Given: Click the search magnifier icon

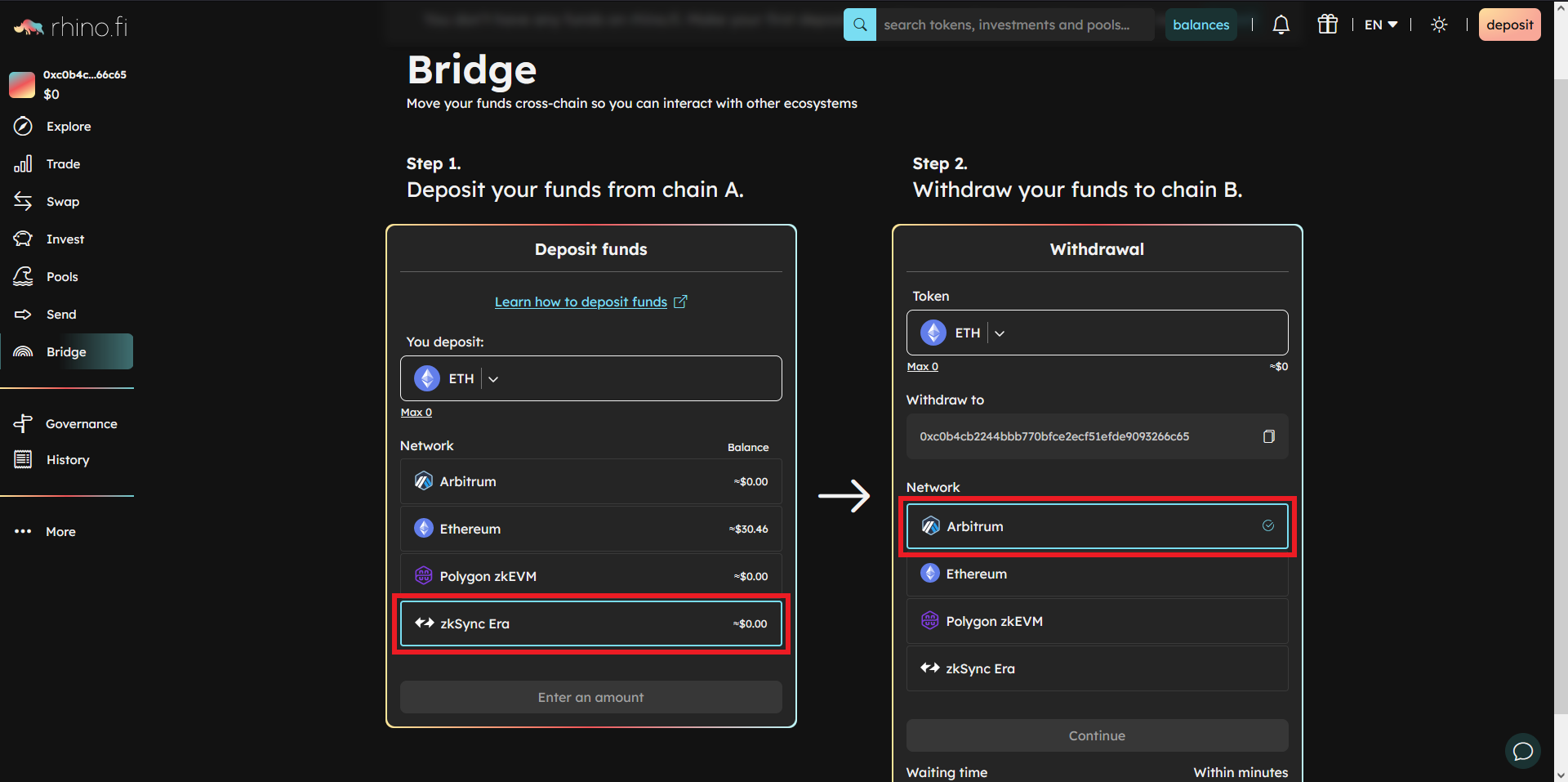Looking at the screenshot, I should [x=860, y=25].
